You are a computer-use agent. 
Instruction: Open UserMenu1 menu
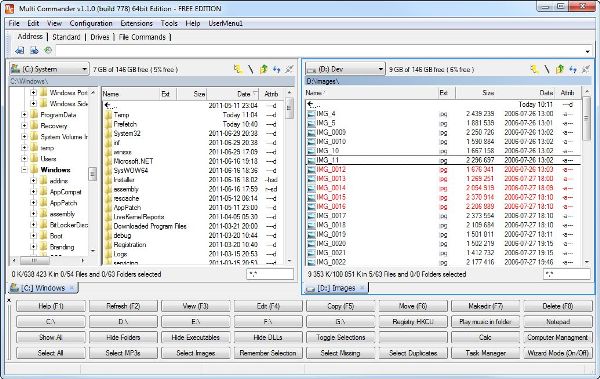click(x=225, y=23)
